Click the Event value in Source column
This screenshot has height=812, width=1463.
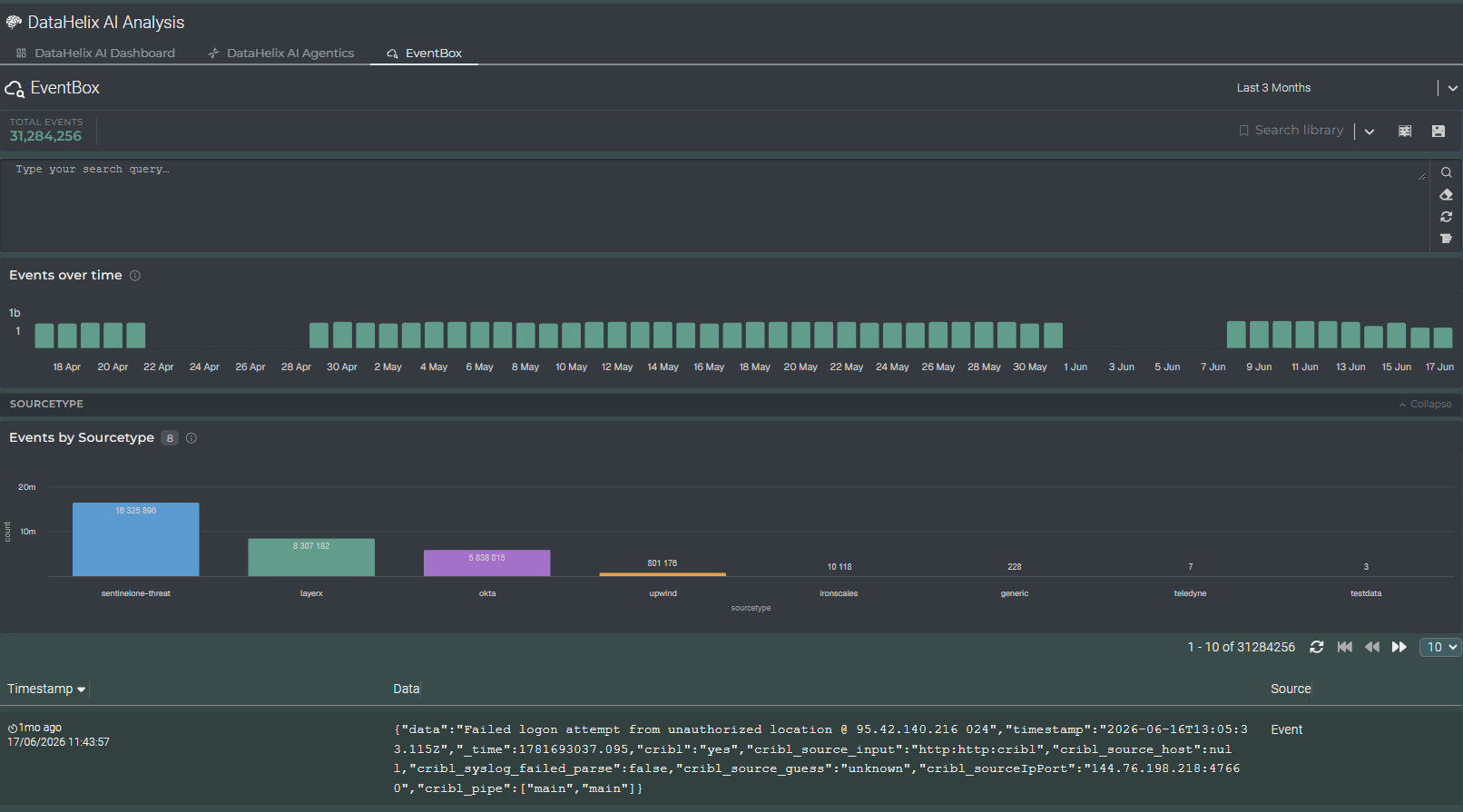1286,729
